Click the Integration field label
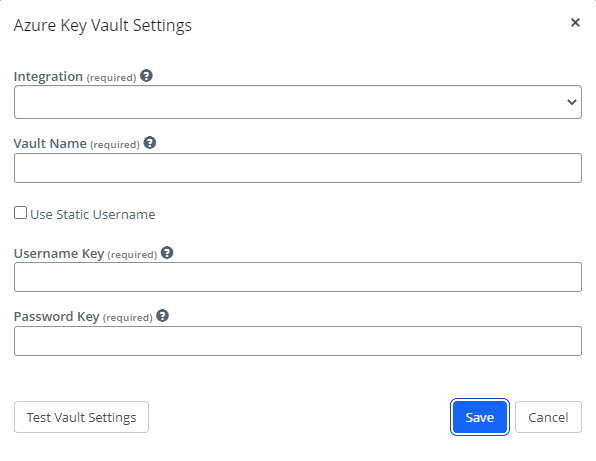596x461 pixels. pyautogui.click(x=48, y=76)
